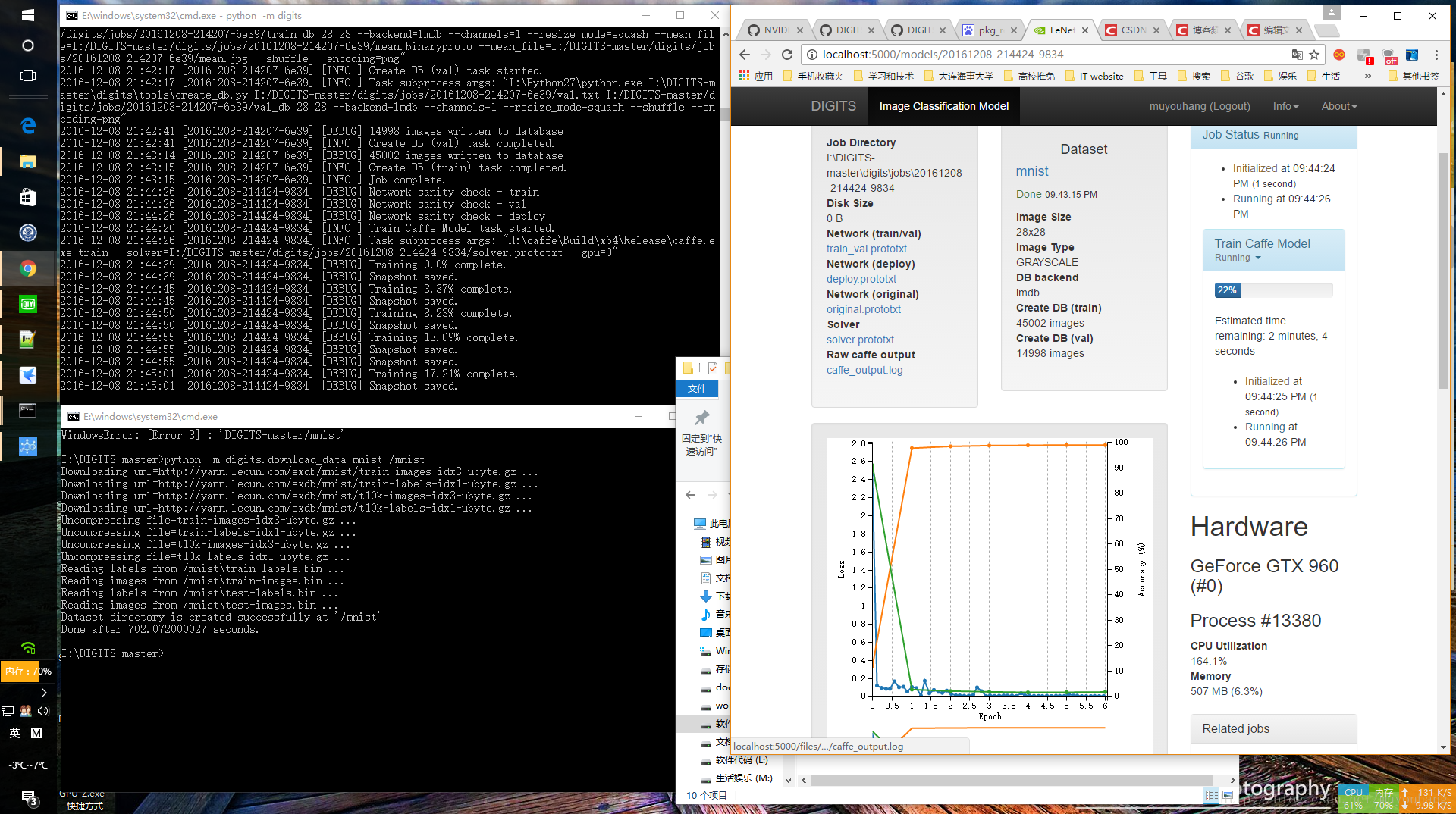Select 生活娱乐 (M:) drive in Explorer
1456x814 pixels.
click(x=736, y=778)
